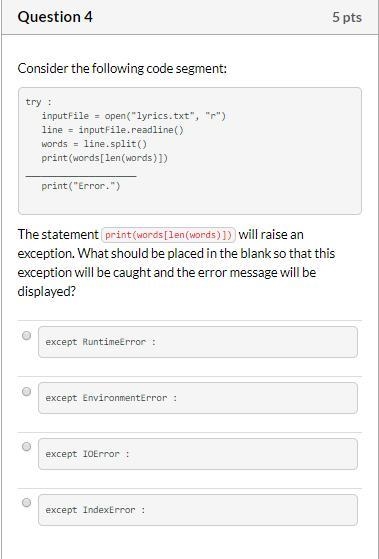Click 'Consider the following code segment' text
379x559 pixels.
[122, 68]
